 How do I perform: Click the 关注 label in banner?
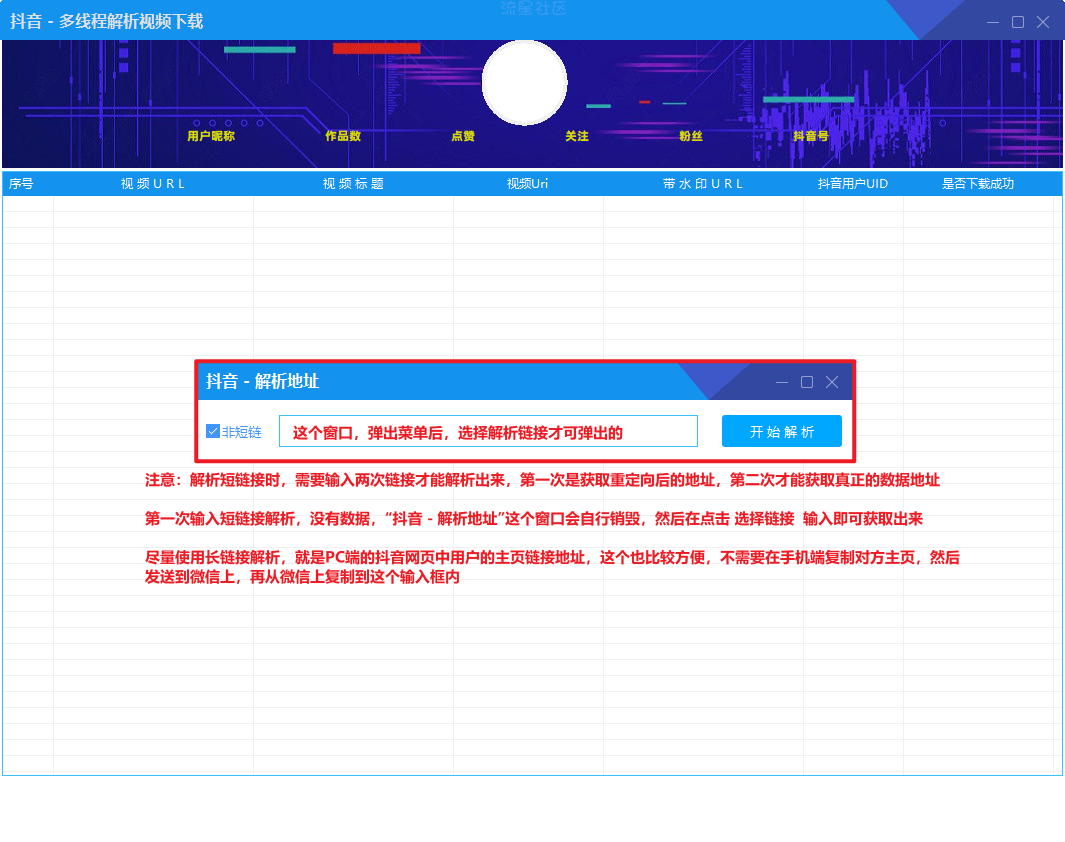click(577, 136)
